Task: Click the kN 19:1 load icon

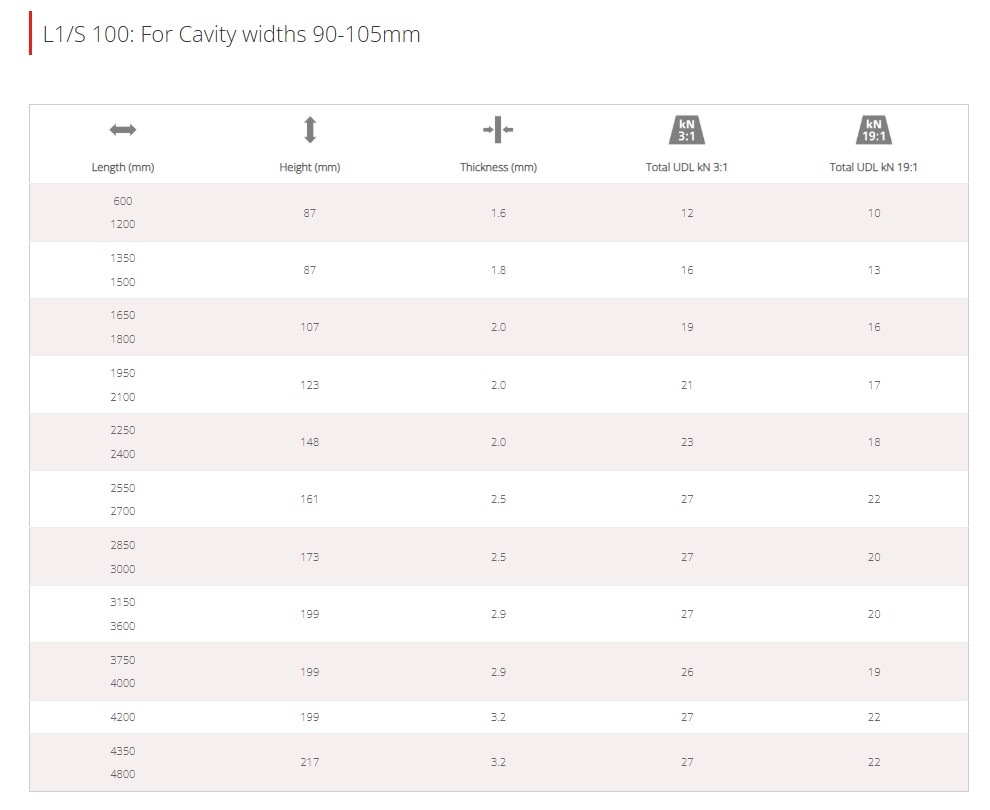Action: click(x=874, y=130)
